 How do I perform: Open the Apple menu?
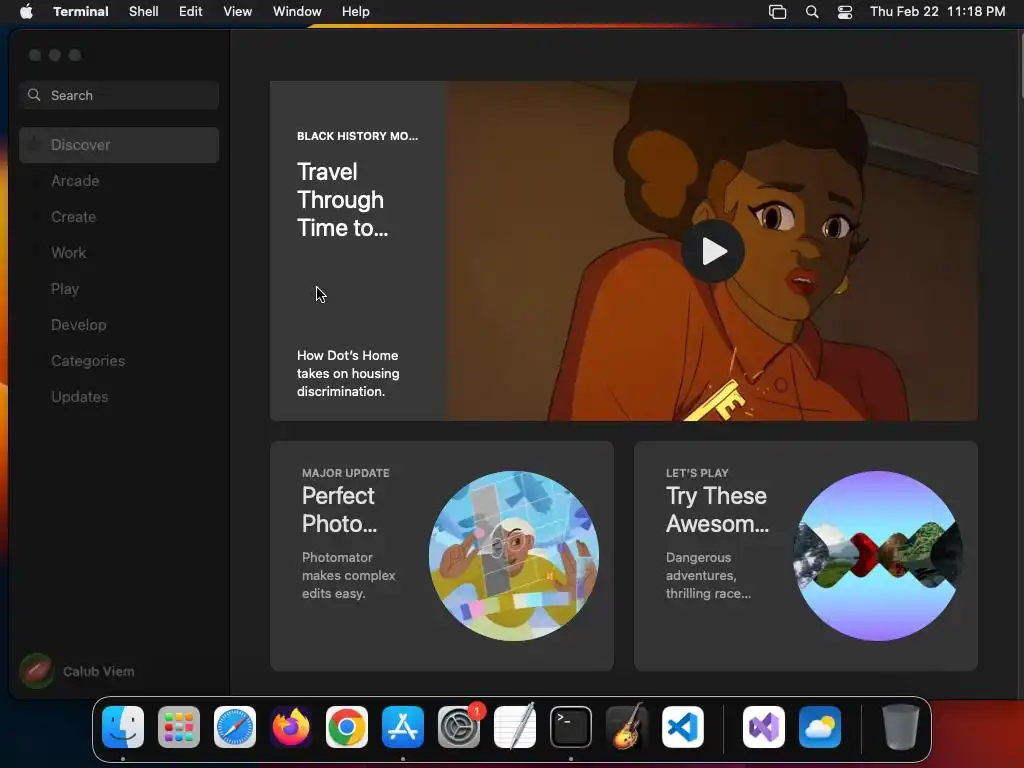click(x=26, y=12)
